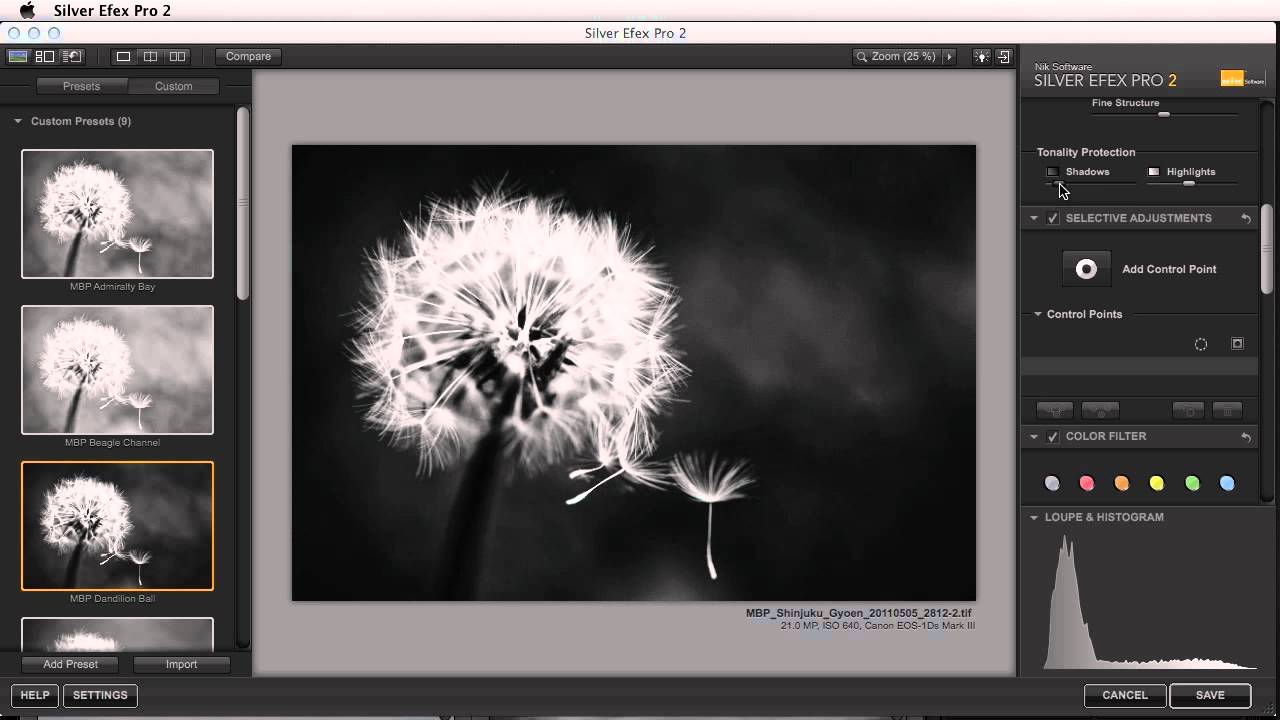
Task: Click the Compare button
Action: (248, 57)
